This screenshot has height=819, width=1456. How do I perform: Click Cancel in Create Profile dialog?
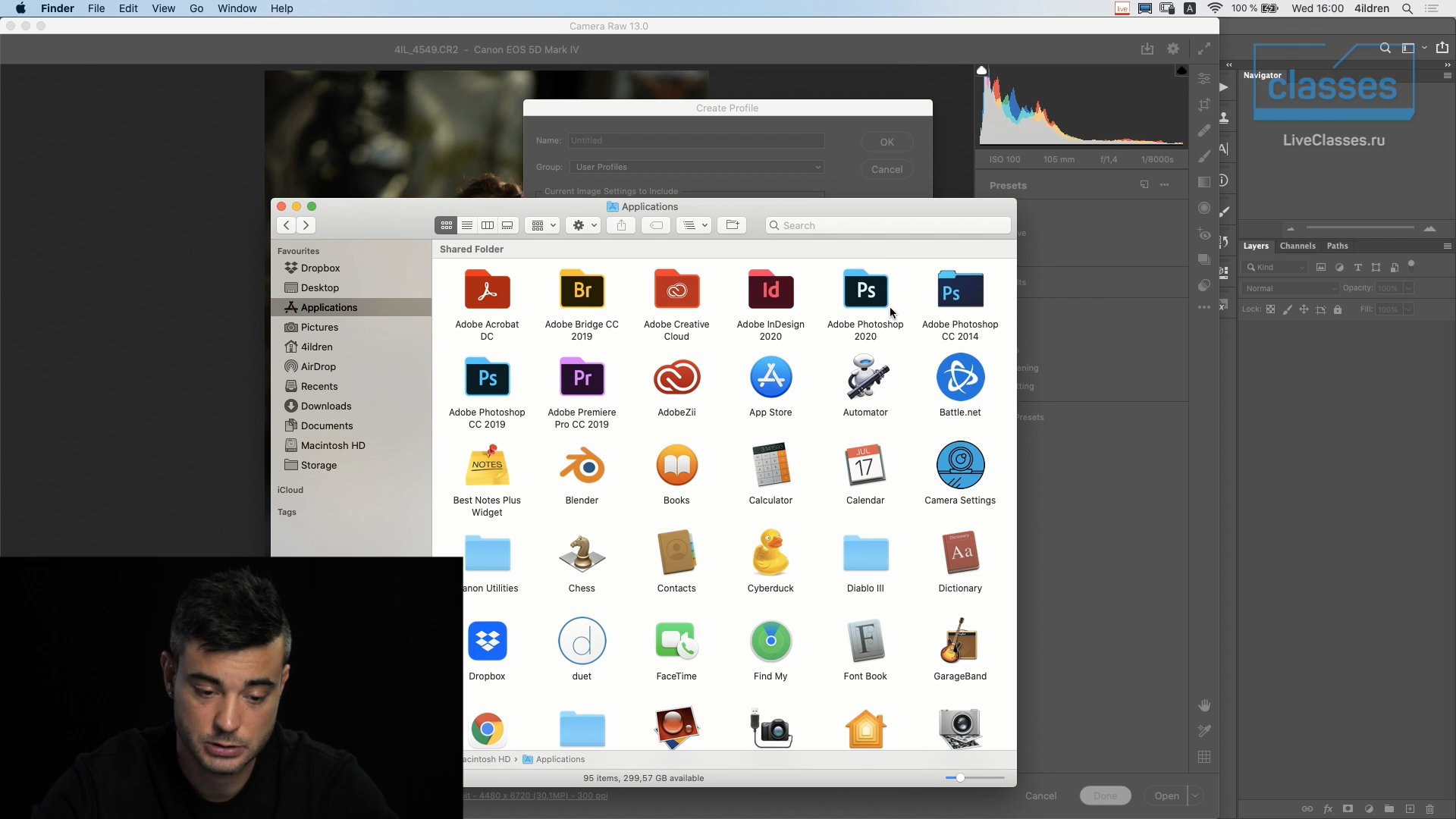pyautogui.click(x=886, y=170)
